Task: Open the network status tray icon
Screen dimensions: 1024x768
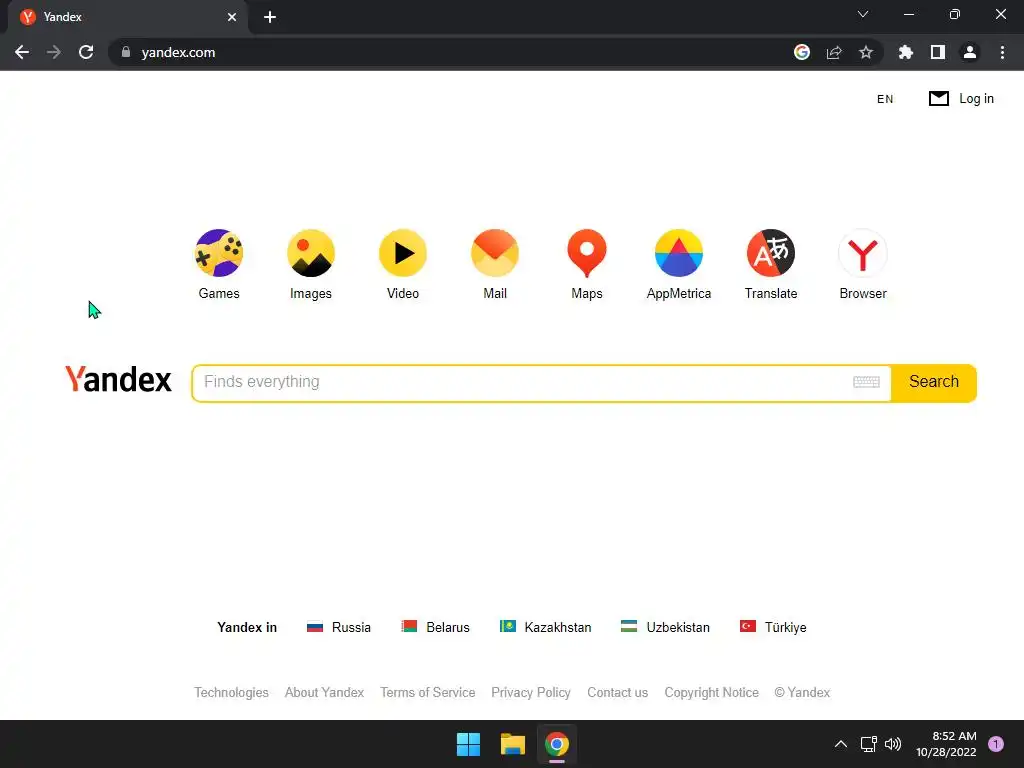Action: [868, 744]
